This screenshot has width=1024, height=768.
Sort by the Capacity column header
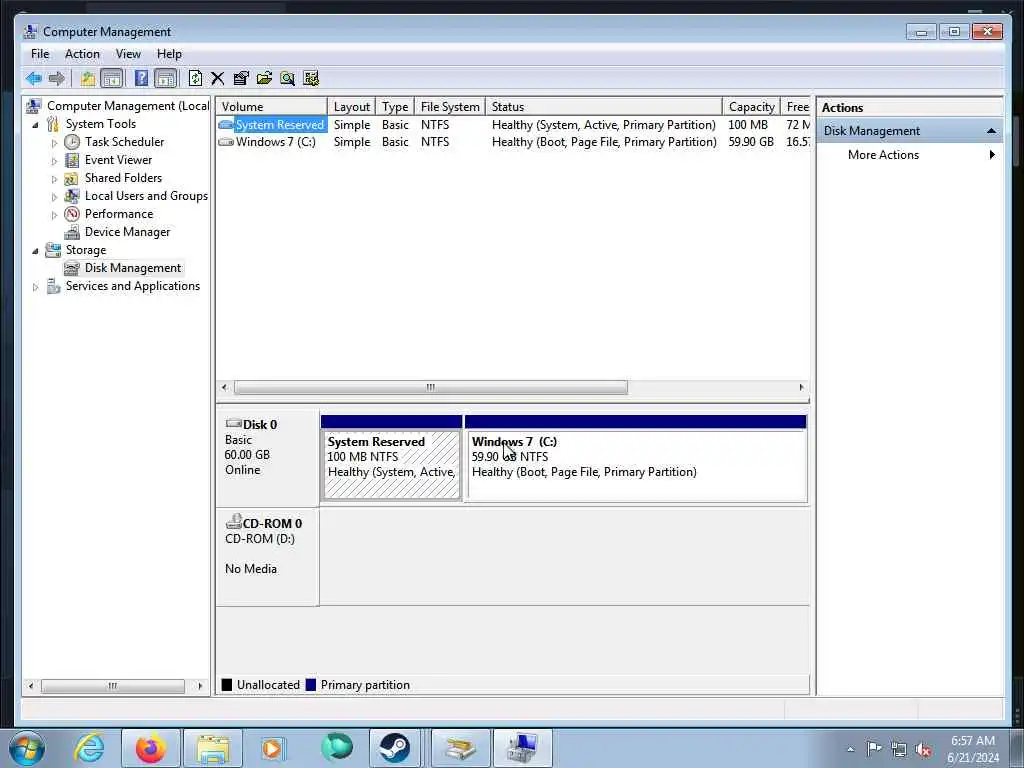click(x=752, y=106)
